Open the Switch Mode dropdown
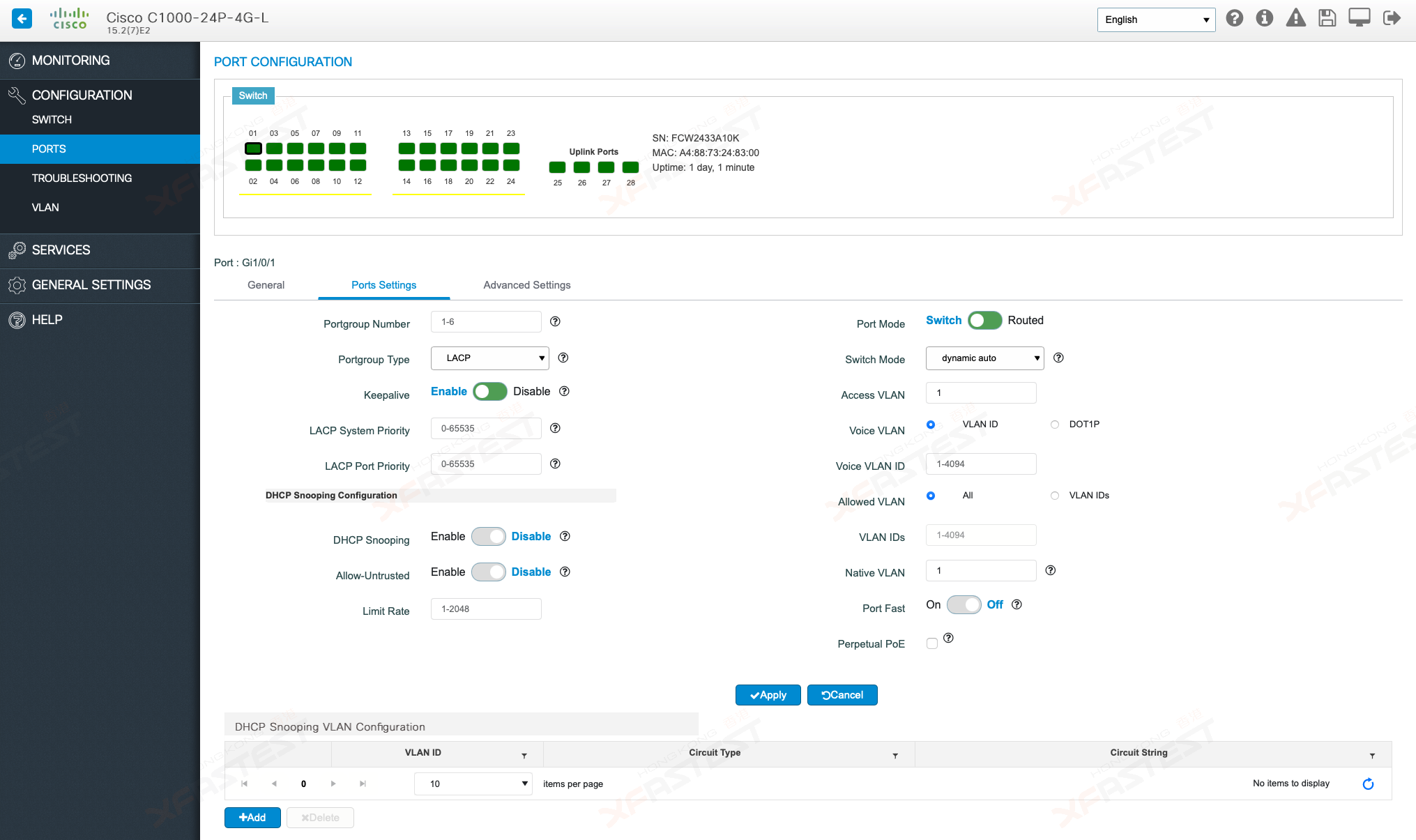The height and width of the screenshot is (840, 1416). [984, 358]
